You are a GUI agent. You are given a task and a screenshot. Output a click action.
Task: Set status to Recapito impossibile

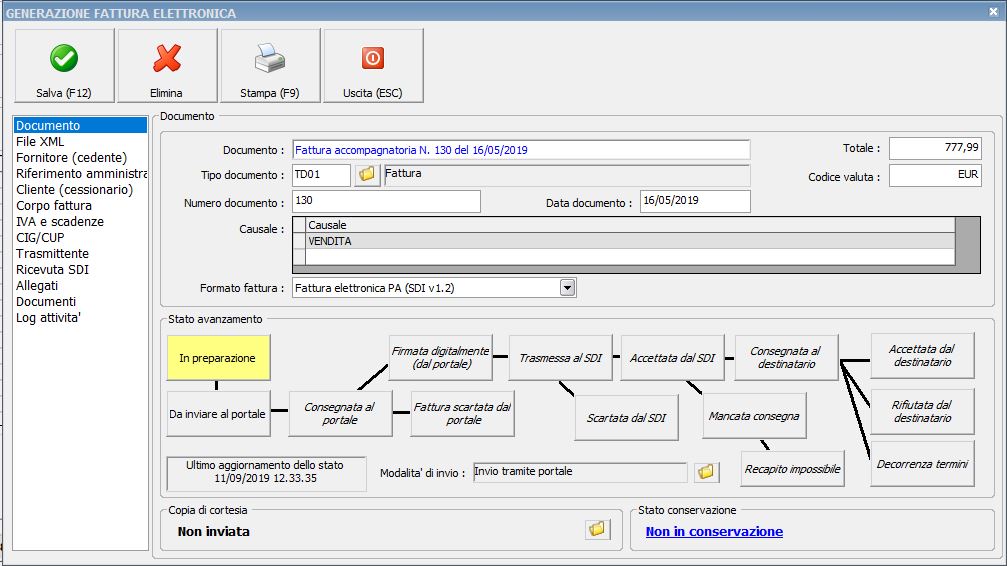click(x=792, y=469)
